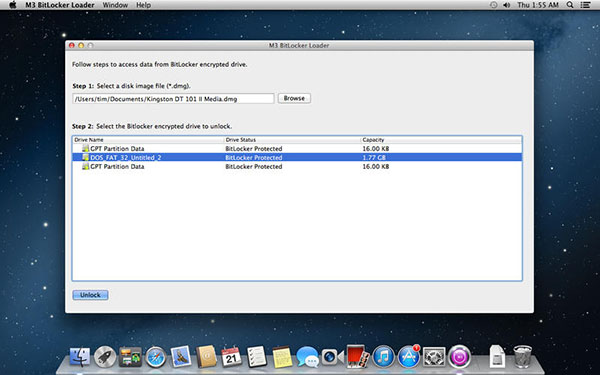The width and height of the screenshot is (600, 375).
Task: Open System Preferences gear icon
Action: [x=434, y=357]
